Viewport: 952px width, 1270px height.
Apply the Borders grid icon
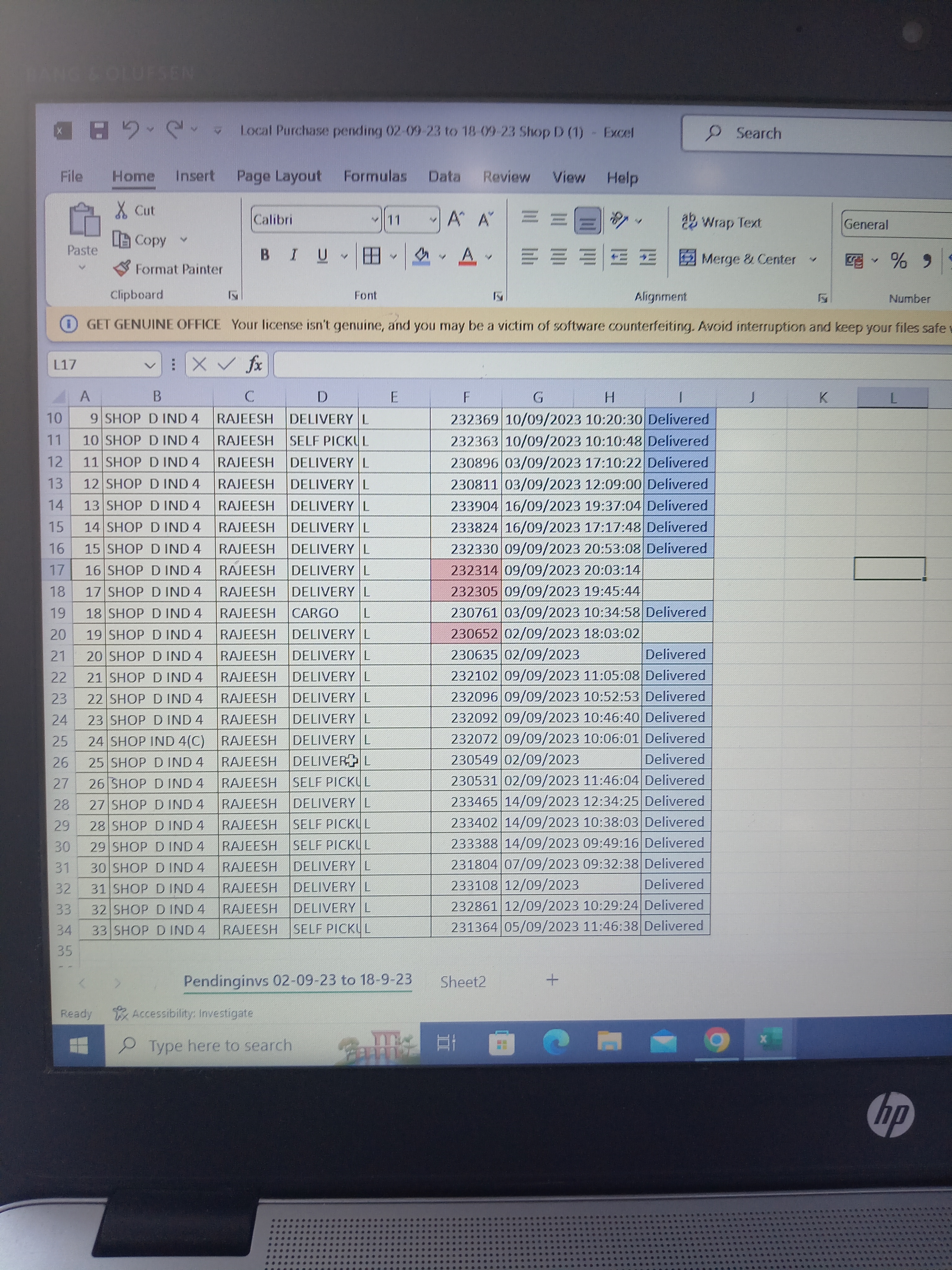coord(372,256)
